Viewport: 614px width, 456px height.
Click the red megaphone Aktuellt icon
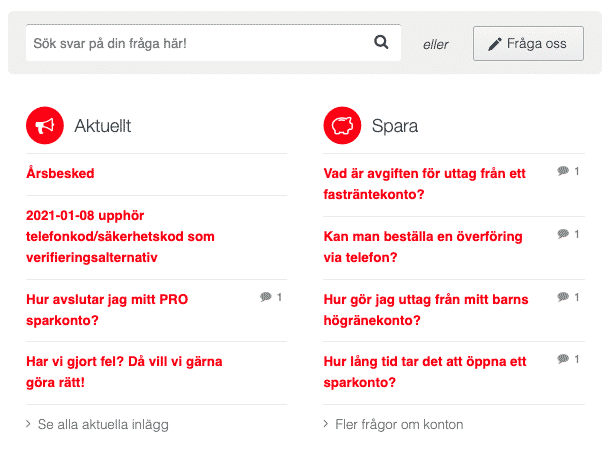click(x=44, y=126)
